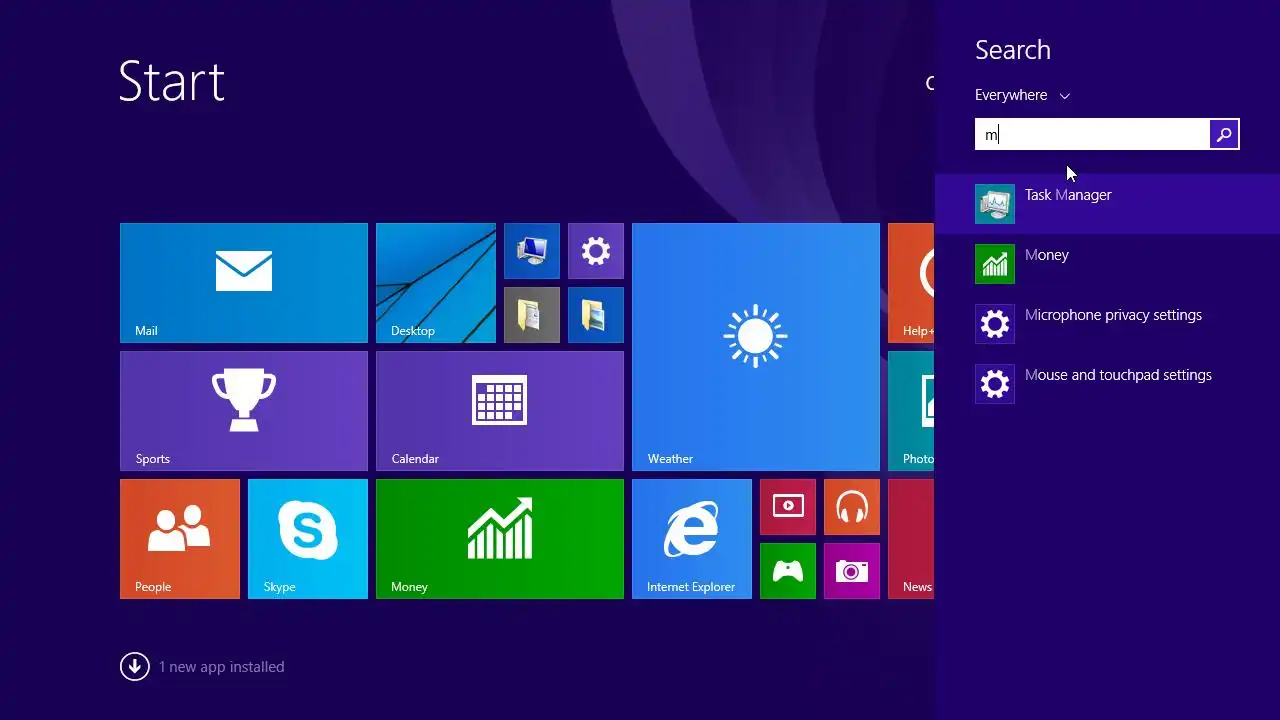
Task: Launch the Sports trophy tile
Action: [x=244, y=411]
